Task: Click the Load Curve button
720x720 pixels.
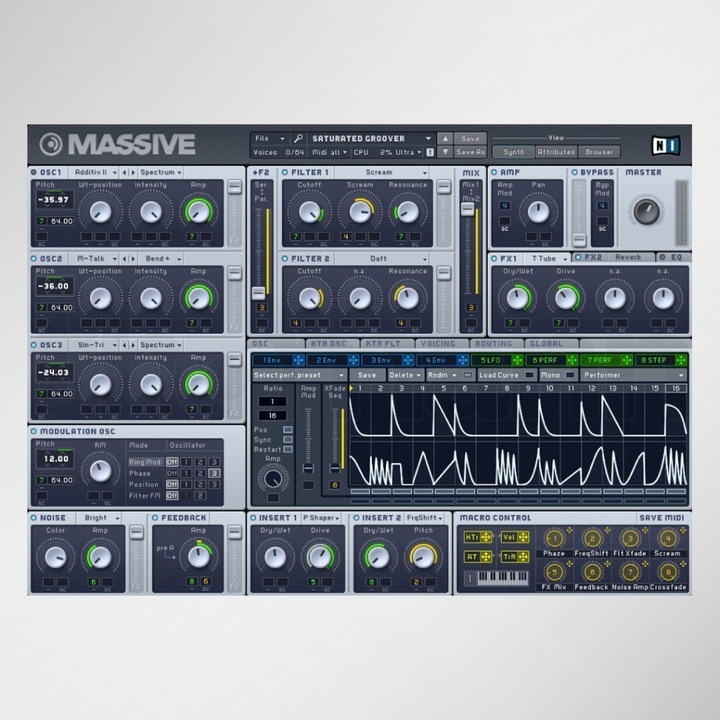Action: 507,375
